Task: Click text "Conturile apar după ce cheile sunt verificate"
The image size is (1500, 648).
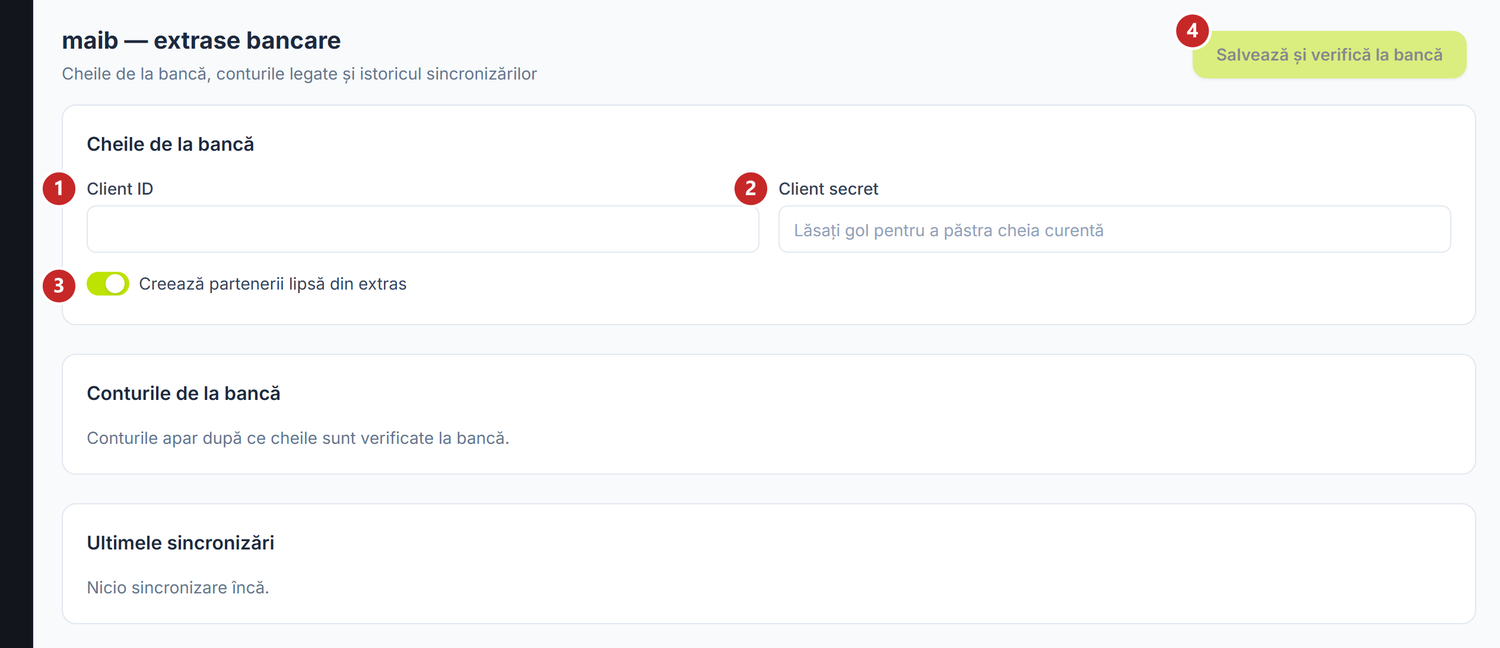Action: [x=261, y=438]
